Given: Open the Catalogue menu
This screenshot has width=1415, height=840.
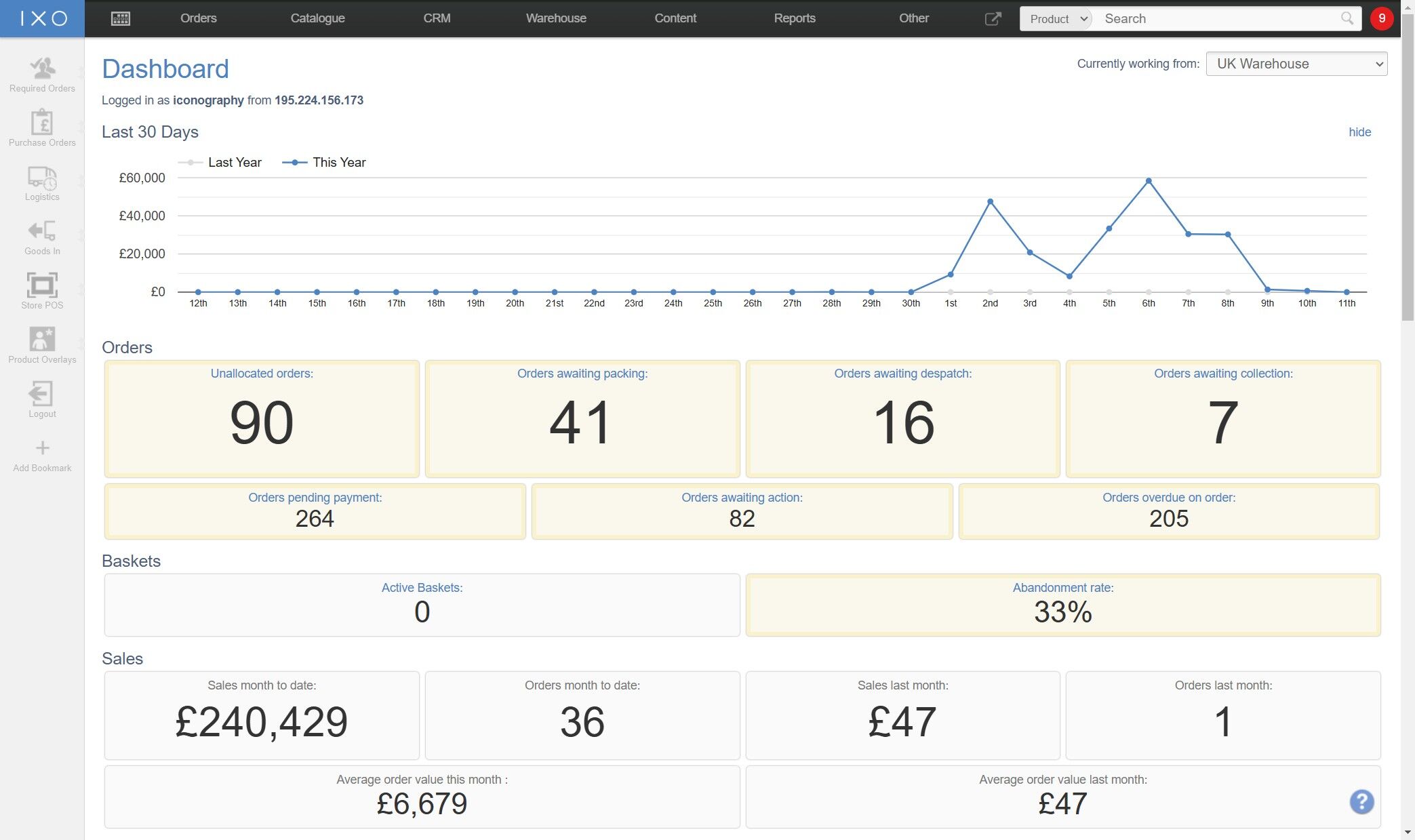Looking at the screenshot, I should pos(317,18).
